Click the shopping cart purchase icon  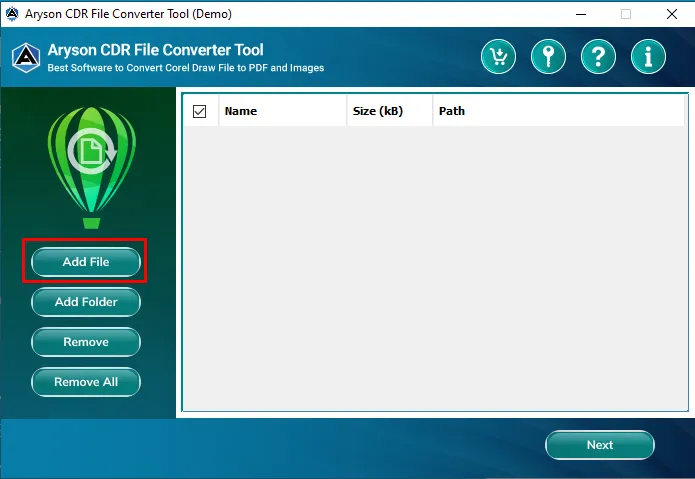coord(498,57)
